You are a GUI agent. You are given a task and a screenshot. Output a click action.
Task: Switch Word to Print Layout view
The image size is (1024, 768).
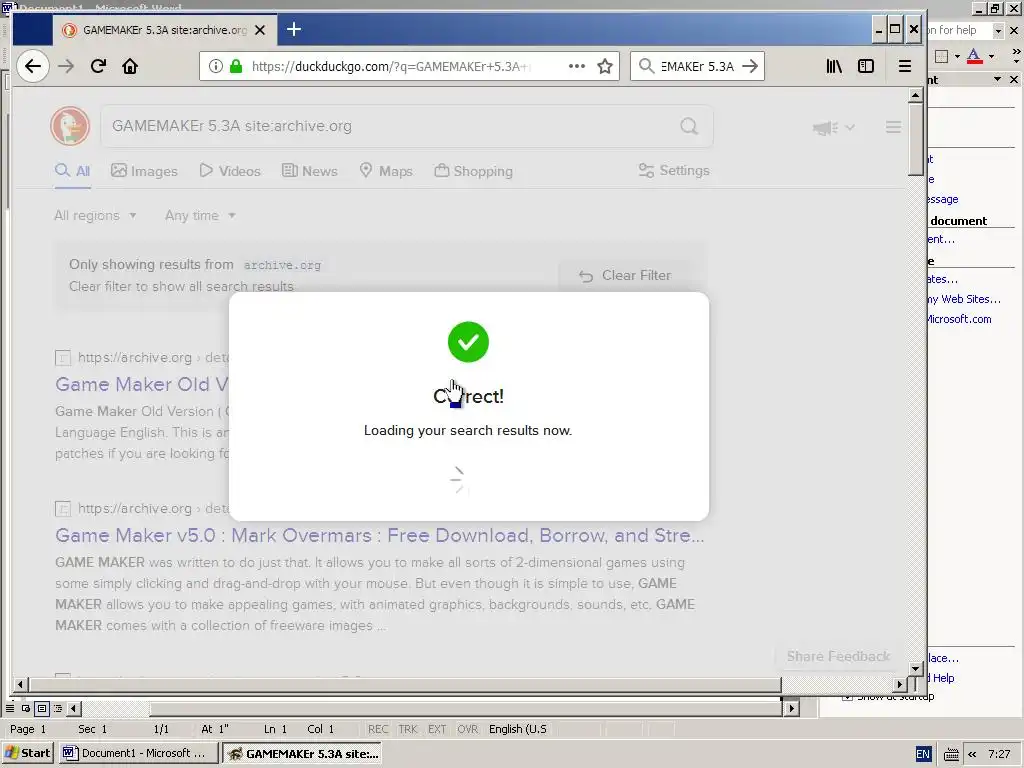tap(42, 708)
